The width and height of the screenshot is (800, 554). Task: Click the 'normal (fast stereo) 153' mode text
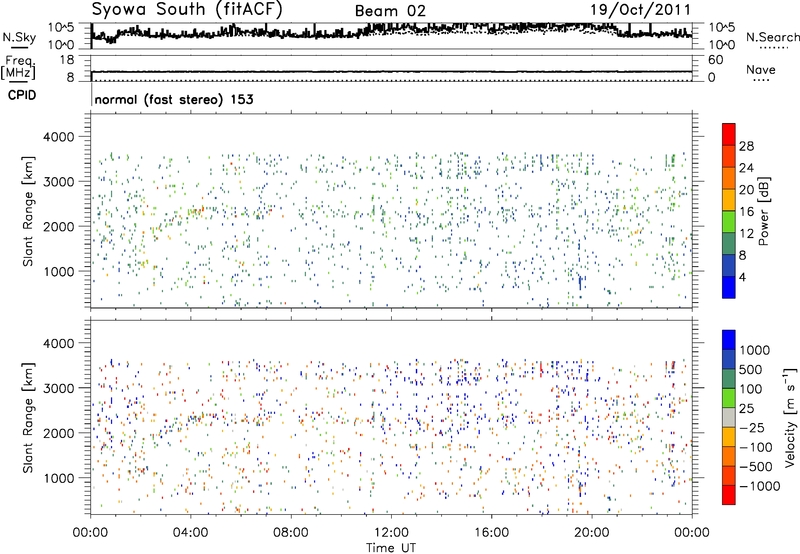(x=174, y=99)
